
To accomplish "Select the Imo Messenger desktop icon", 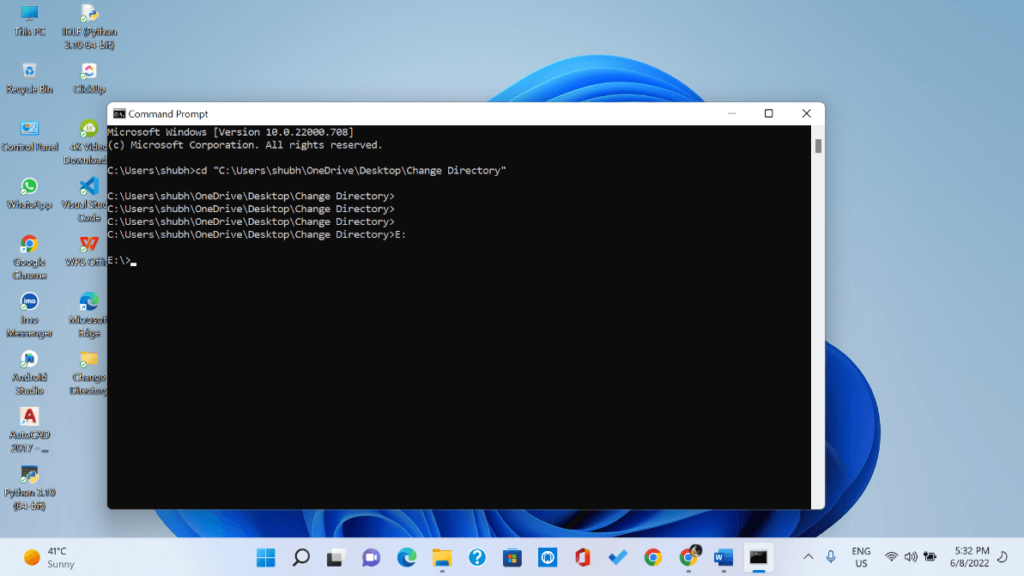I will [29, 315].
